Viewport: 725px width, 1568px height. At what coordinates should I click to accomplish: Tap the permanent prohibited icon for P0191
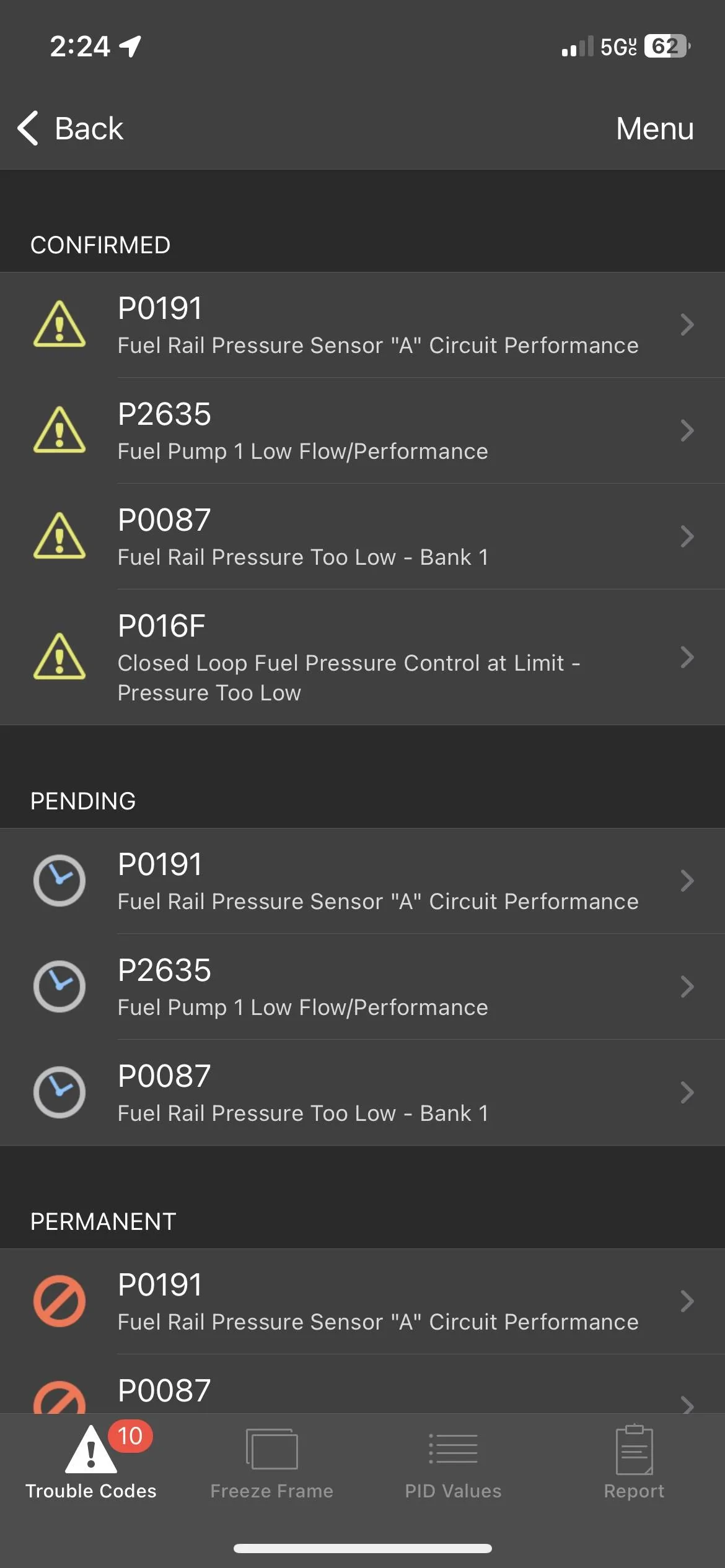[59, 1301]
